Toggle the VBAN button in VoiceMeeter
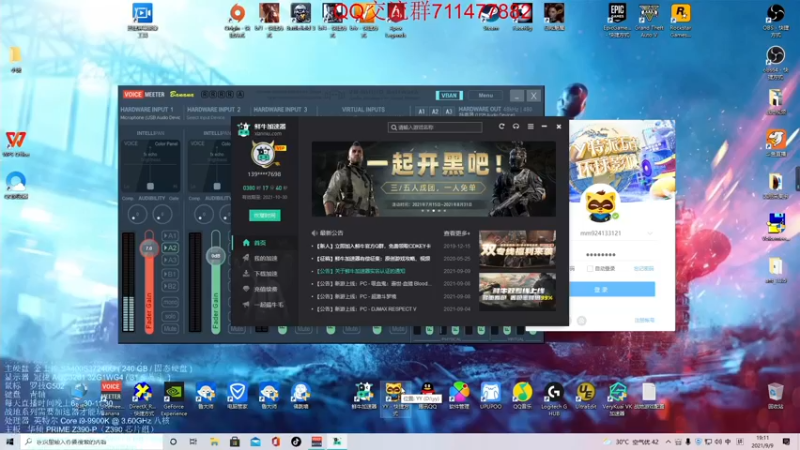This screenshot has width=800, height=450. pyautogui.click(x=449, y=95)
